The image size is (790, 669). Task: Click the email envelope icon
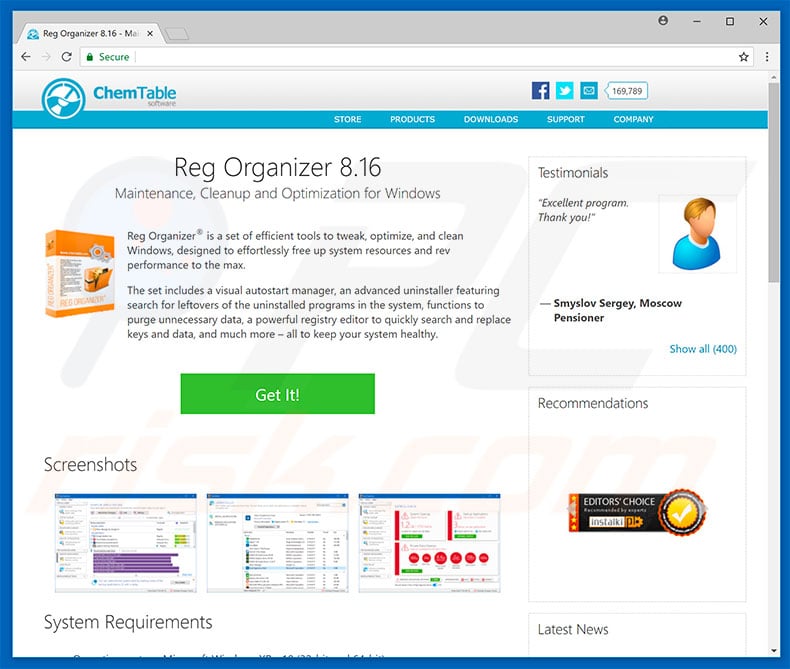point(588,91)
